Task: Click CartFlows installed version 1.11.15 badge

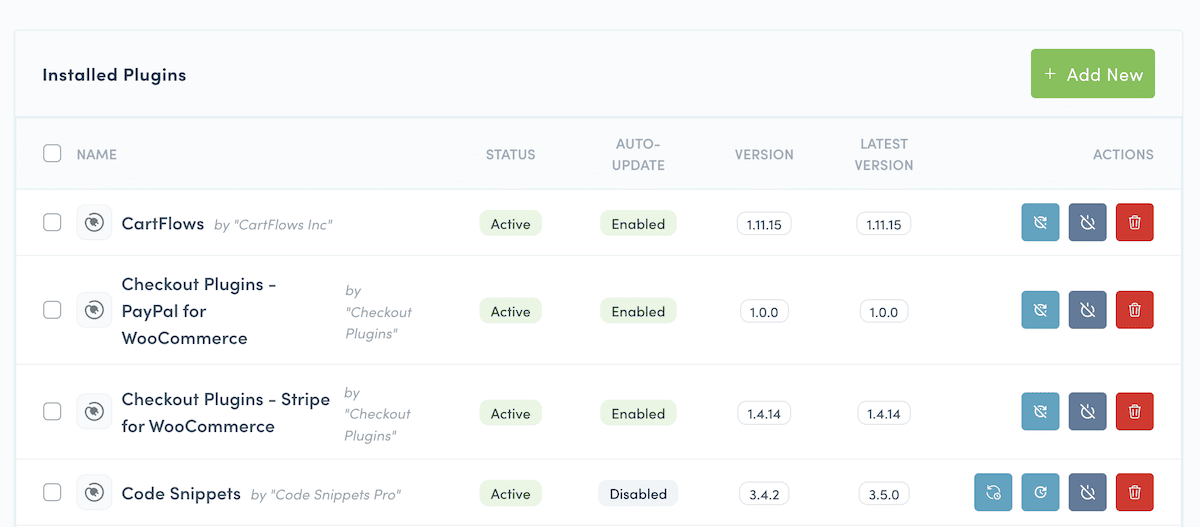Action: [764, 224]
